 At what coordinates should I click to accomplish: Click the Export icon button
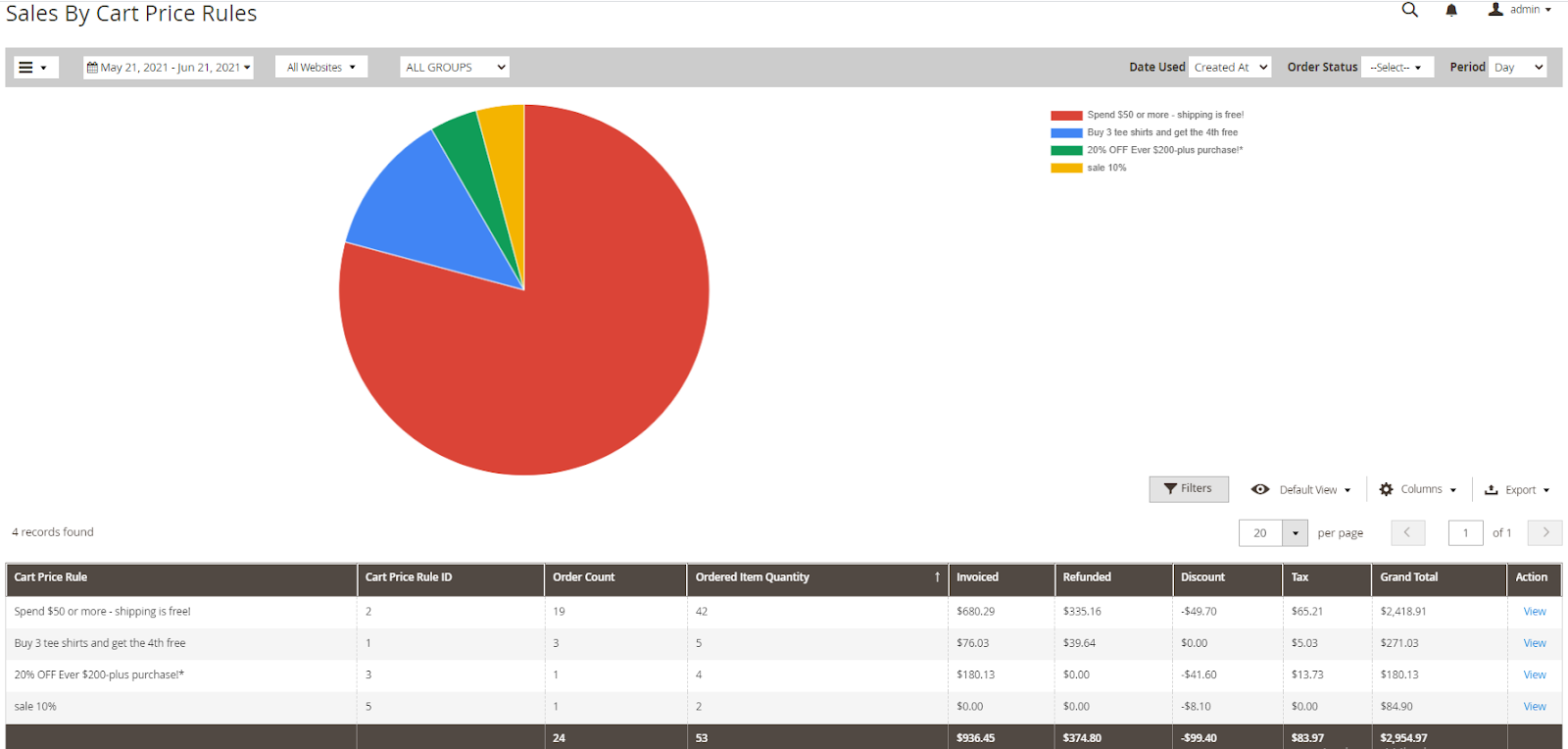click(x=1516, y=489)
